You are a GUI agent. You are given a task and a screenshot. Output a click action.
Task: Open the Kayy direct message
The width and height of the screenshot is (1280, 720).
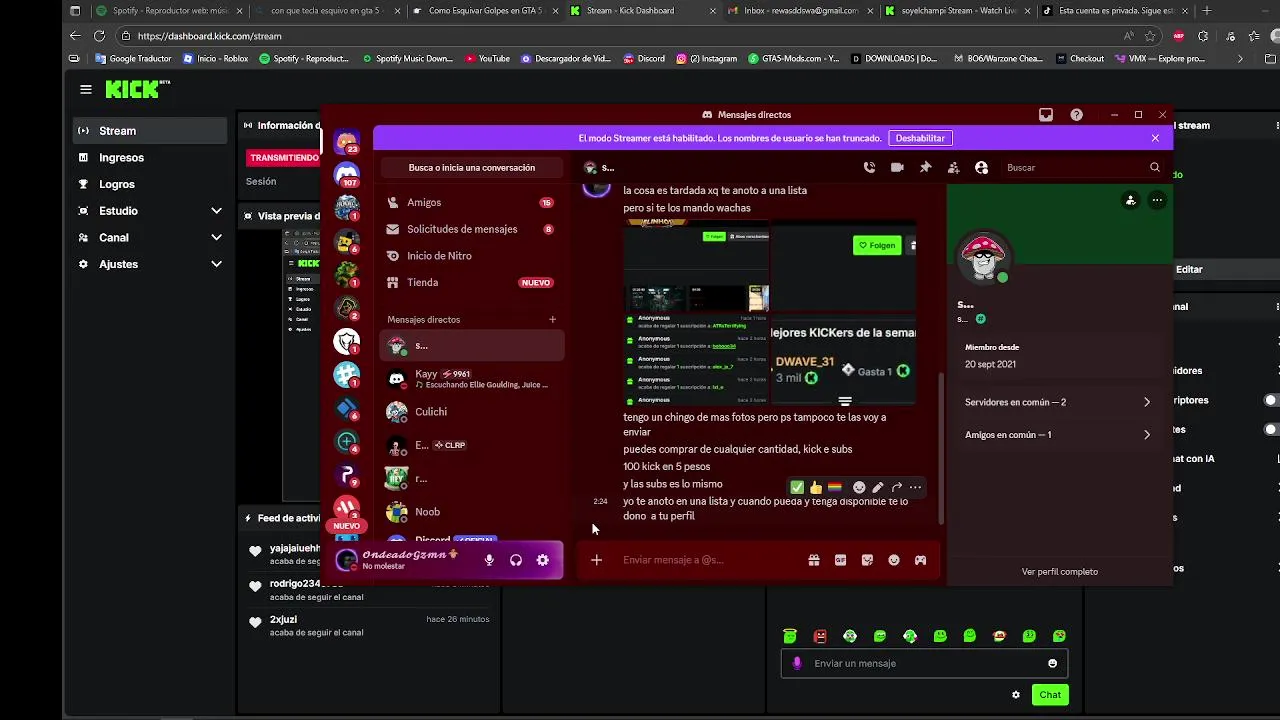click(x=472, y=379)
